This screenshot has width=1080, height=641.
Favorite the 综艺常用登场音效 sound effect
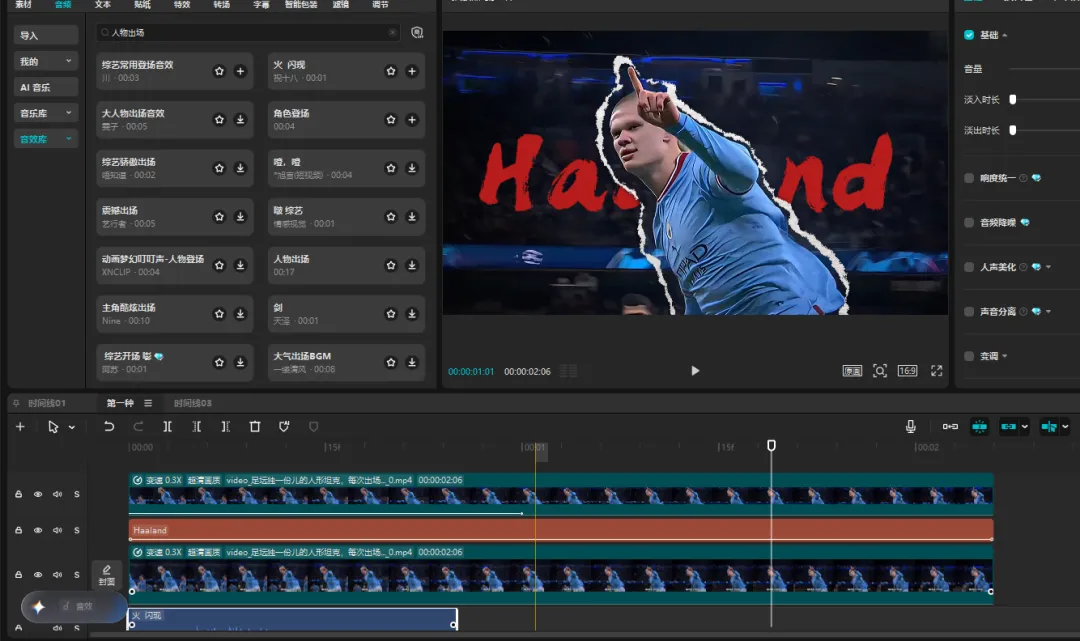(219, 71)
